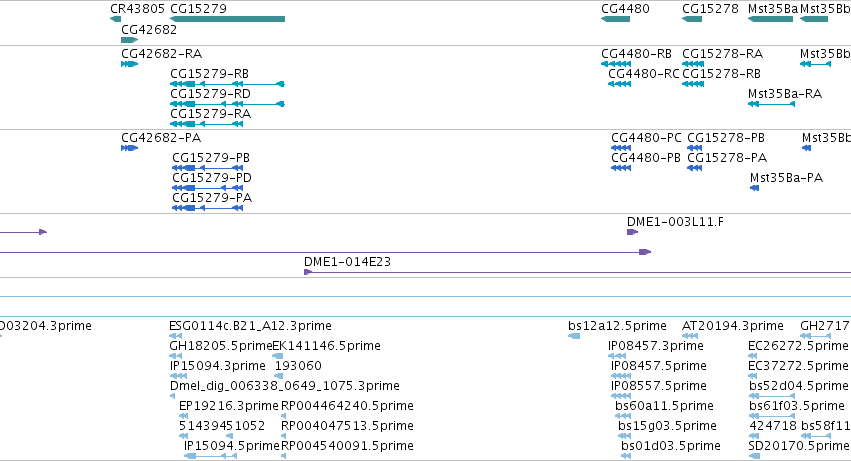The image size is (851, 461).
Task: Open EST IP15094.5prime
Action: 232,447
